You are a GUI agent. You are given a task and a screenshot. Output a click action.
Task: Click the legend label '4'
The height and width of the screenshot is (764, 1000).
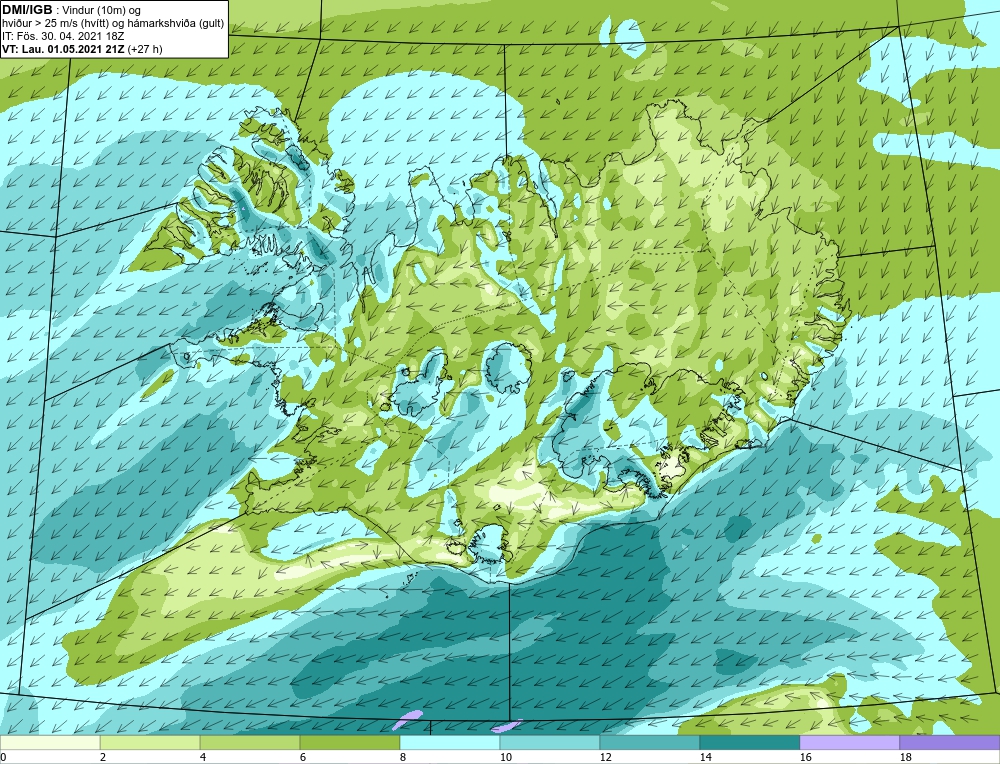[x=203, y=757]
